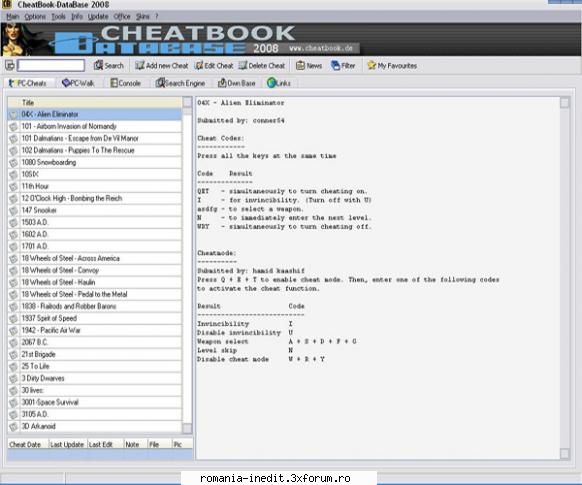Screen dimensions: 582x485
Task: Switch to the PC-Cheats tab
Action: (28, 83)
